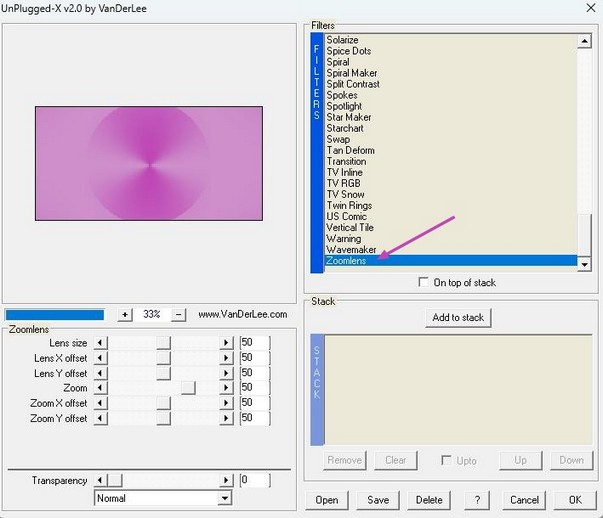Viewport: 603px width, 518px height.
Task: Increase Lens Y offset with right arrow
Action: click(227, 373)
